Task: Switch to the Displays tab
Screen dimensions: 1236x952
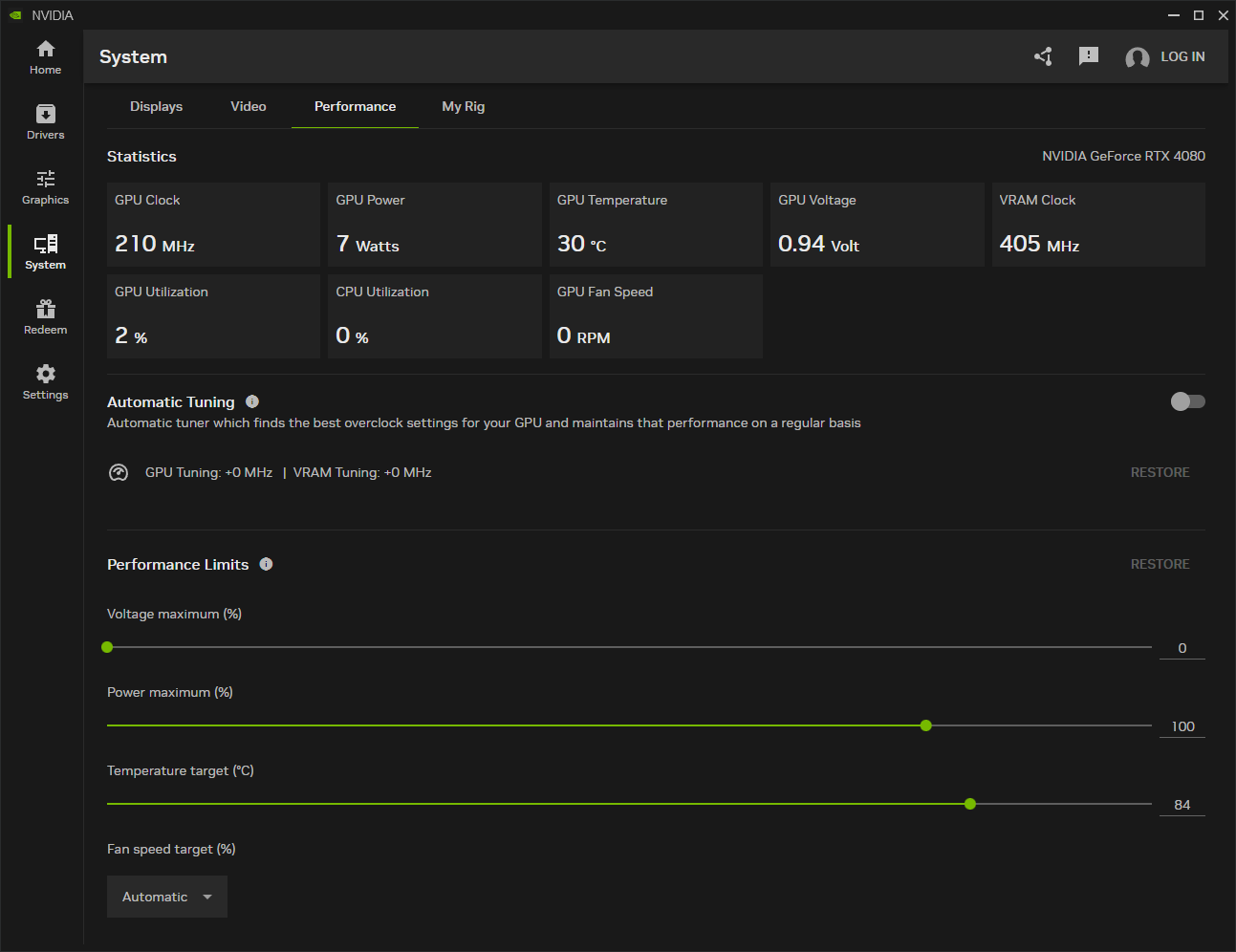Action: coord(156,106)
